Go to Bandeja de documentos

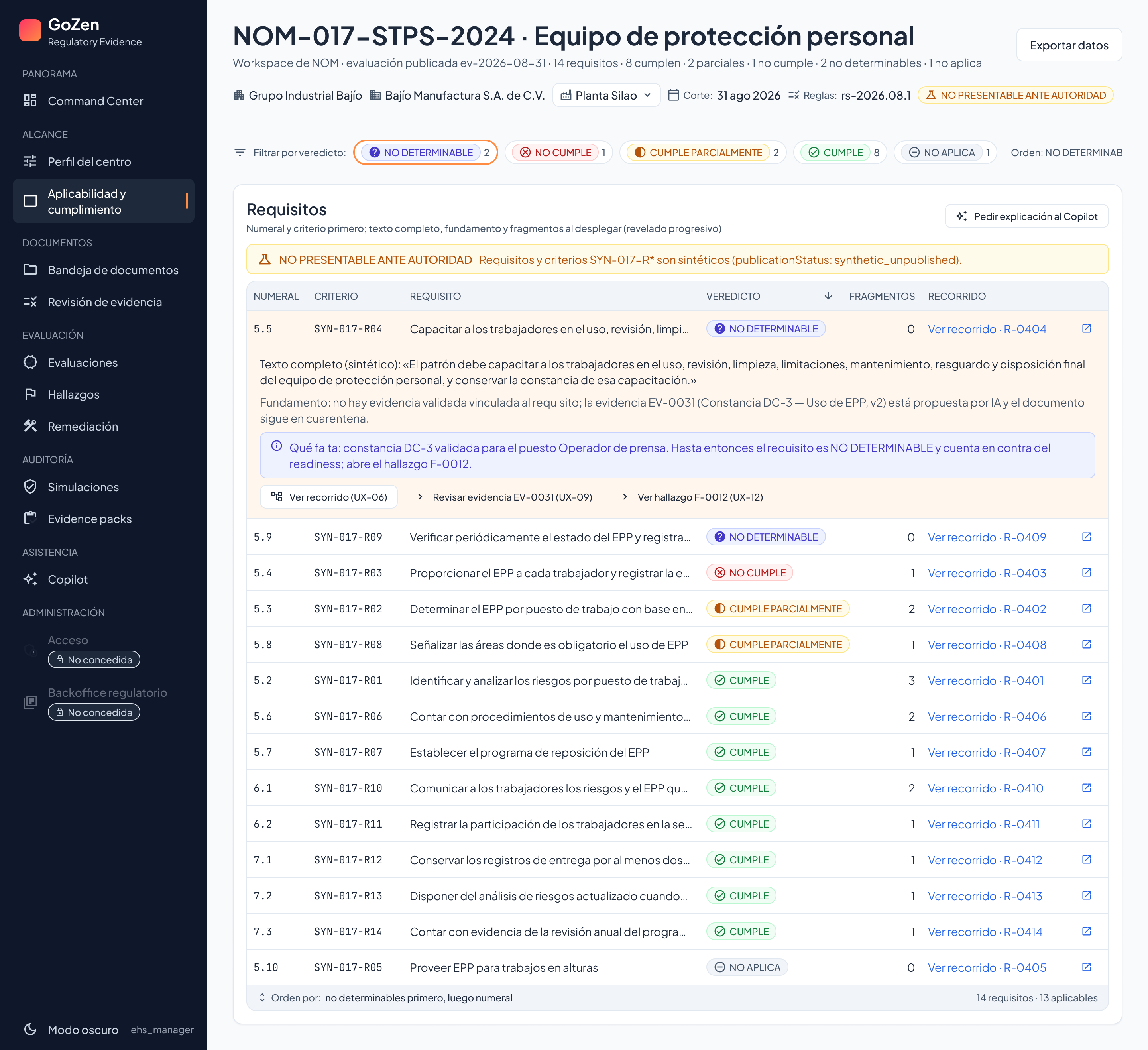[x=104, y=270]
